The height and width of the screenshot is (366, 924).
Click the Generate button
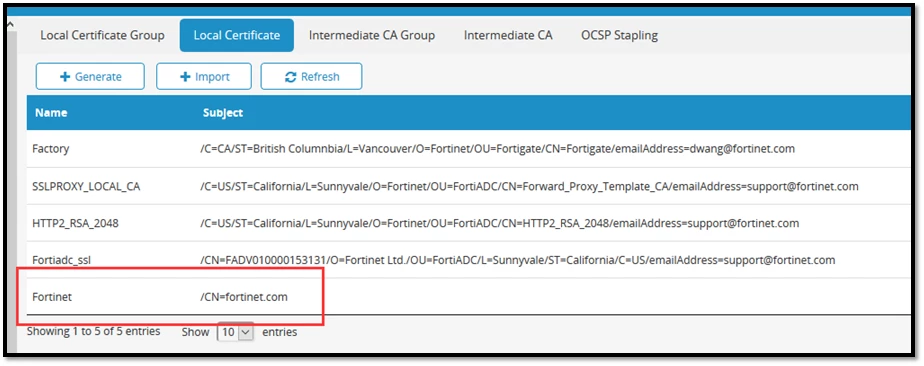[x=90, y=77]
